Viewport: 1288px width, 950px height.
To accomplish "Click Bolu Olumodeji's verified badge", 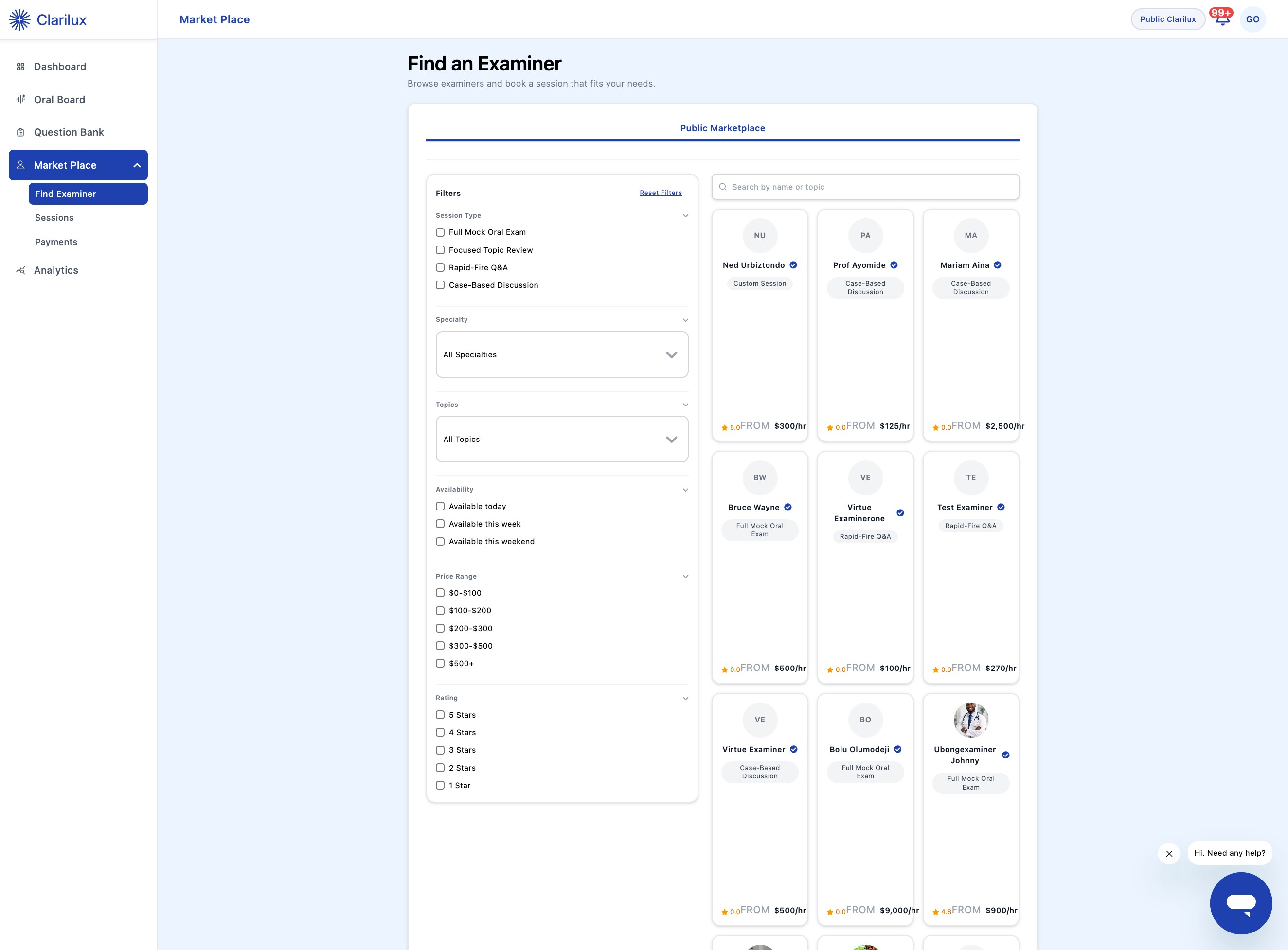I will pyautogui.click(x=898, y=749).
